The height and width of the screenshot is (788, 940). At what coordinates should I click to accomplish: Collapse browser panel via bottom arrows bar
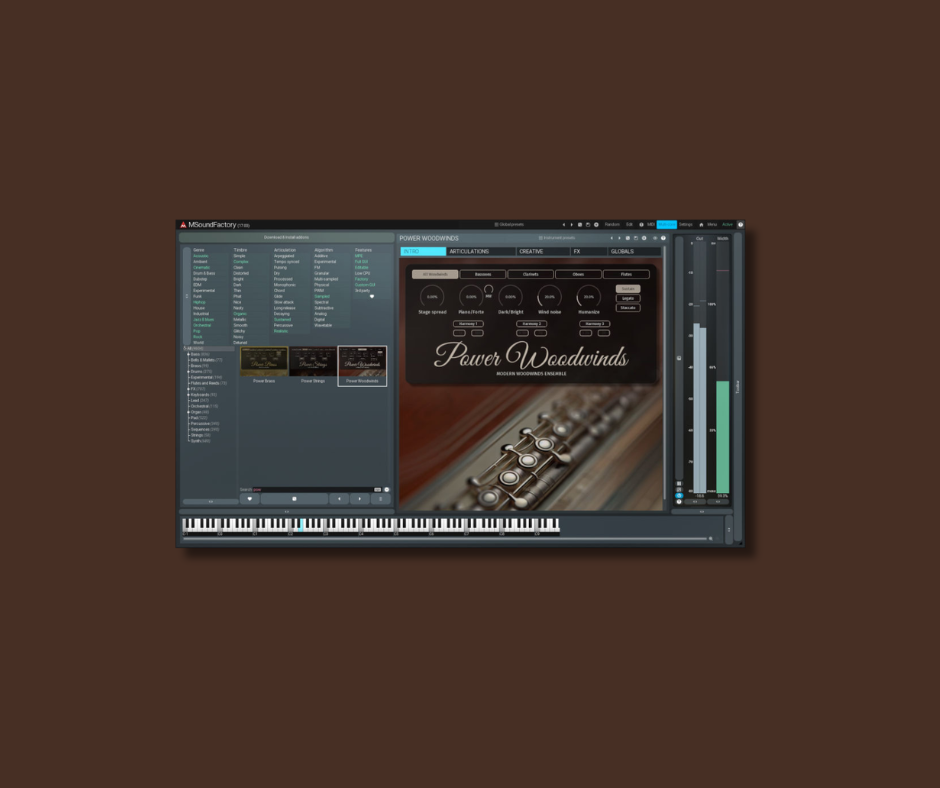287,512
